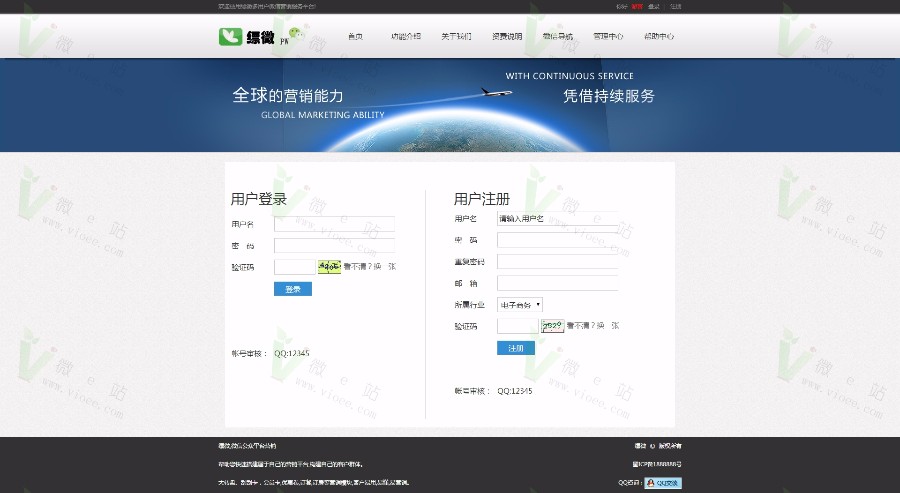Click the 版权所有 text in the footer
The image size is (900, 493).
coord(670,445)
